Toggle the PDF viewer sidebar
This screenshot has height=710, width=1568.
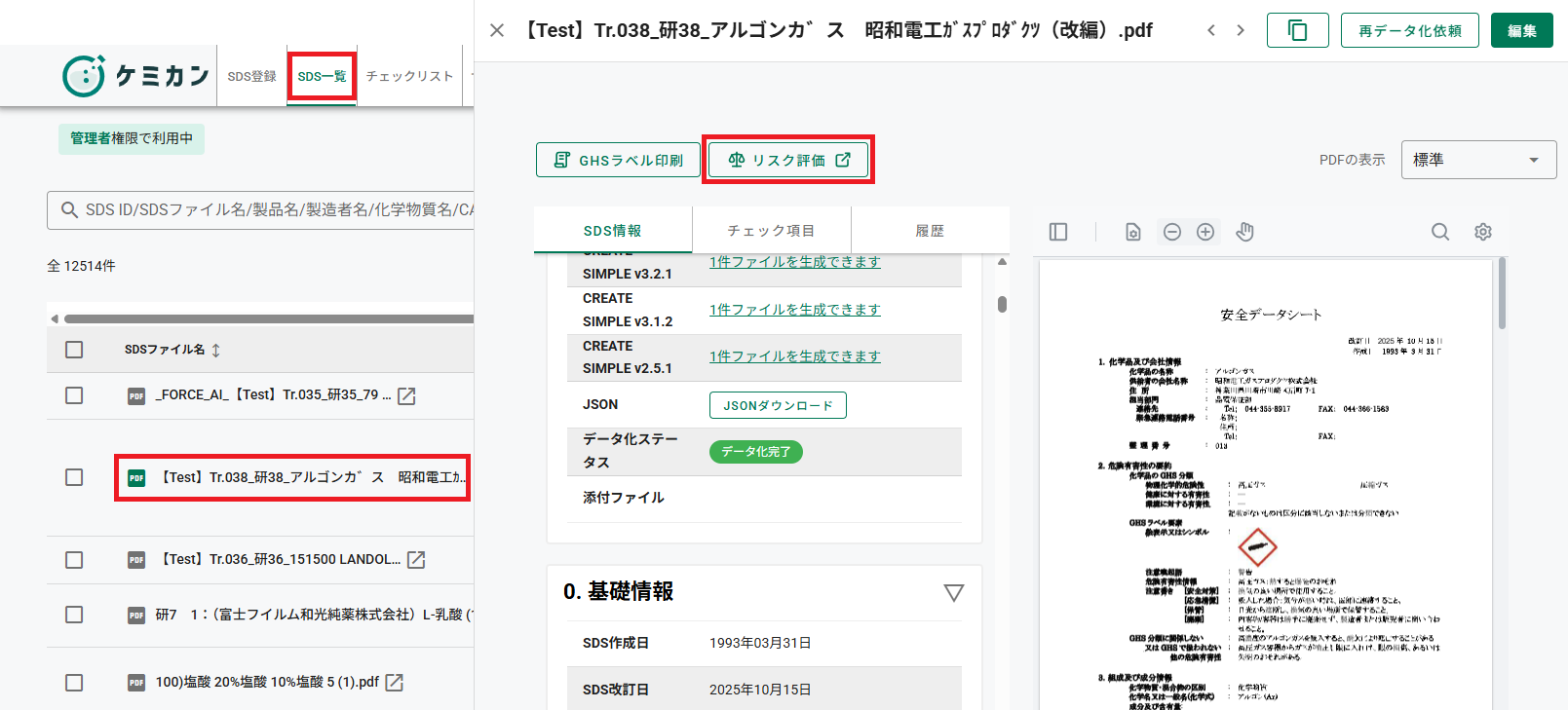tap(1058, 232)
